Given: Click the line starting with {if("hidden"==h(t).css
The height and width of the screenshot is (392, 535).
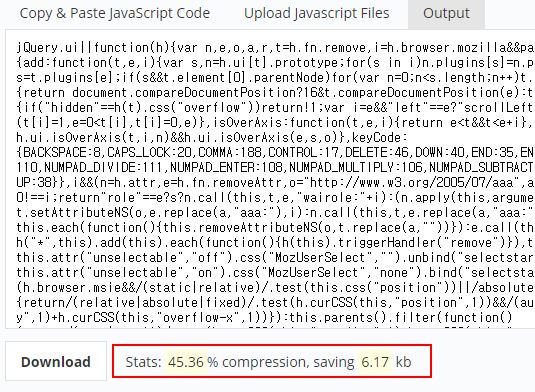Looking at the screenshot, I should tap(275, 108).
